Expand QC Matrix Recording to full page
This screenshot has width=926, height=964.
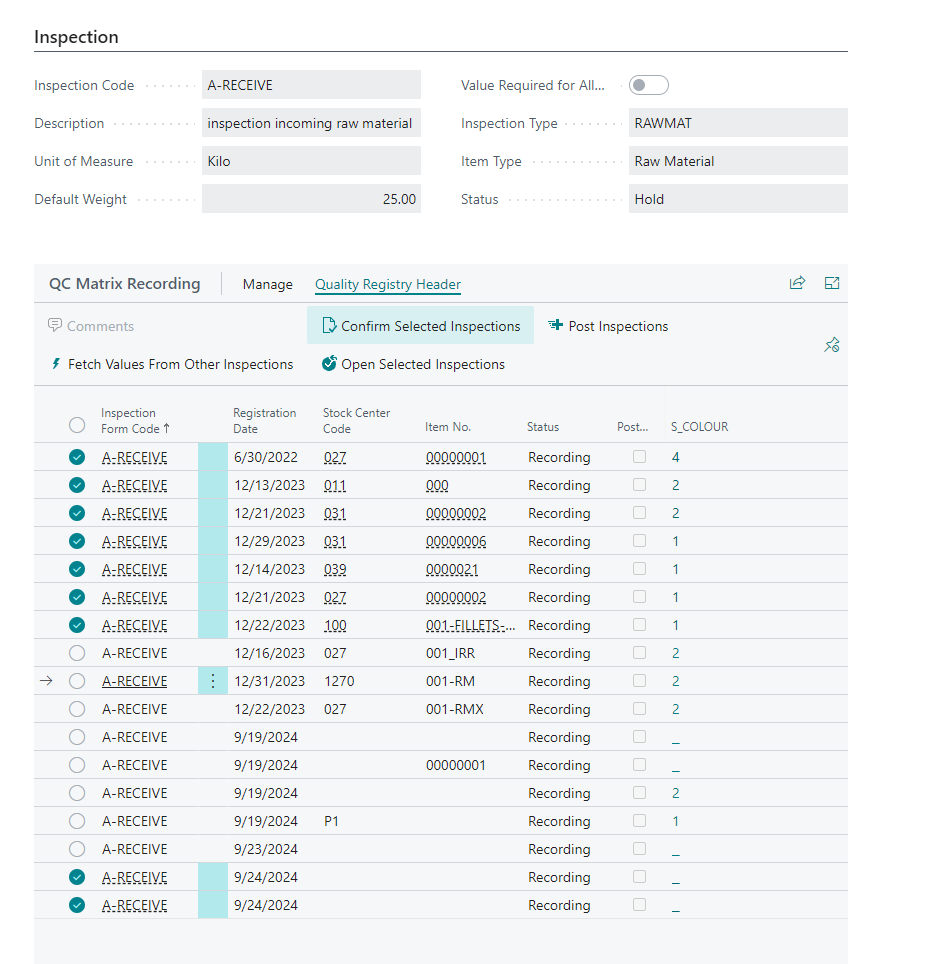tap(831, 284)
